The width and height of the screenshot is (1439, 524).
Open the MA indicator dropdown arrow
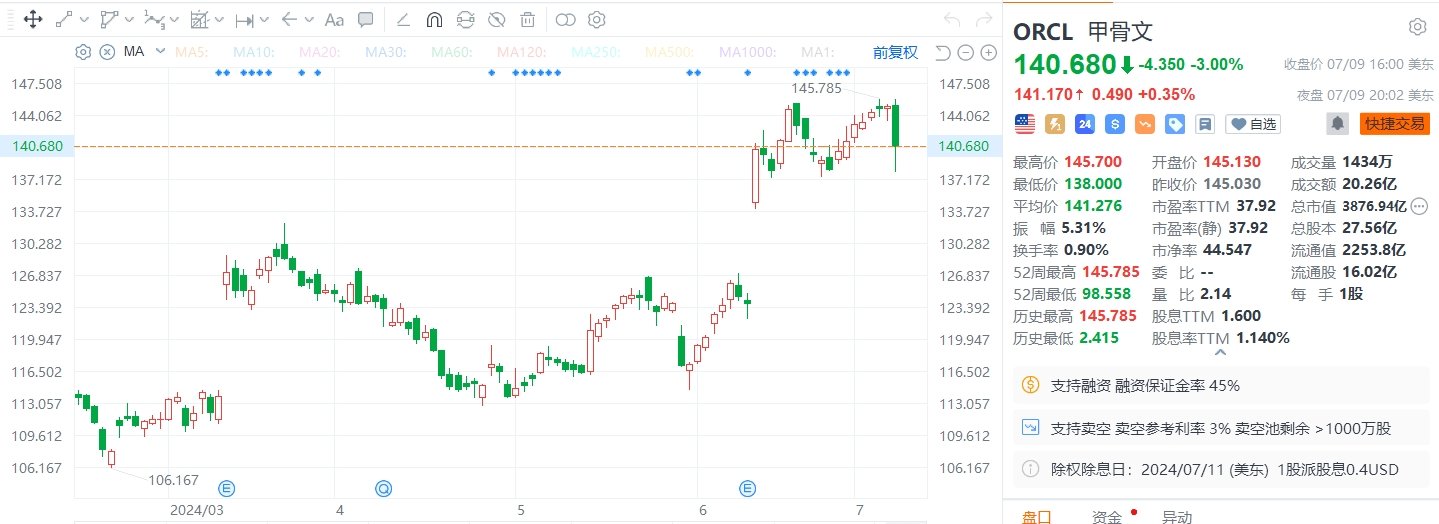(x=159, y=52)
